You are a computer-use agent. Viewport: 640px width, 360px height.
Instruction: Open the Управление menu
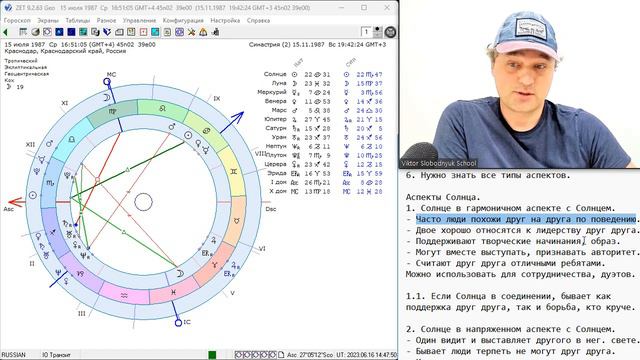click(x=139, y=20)
